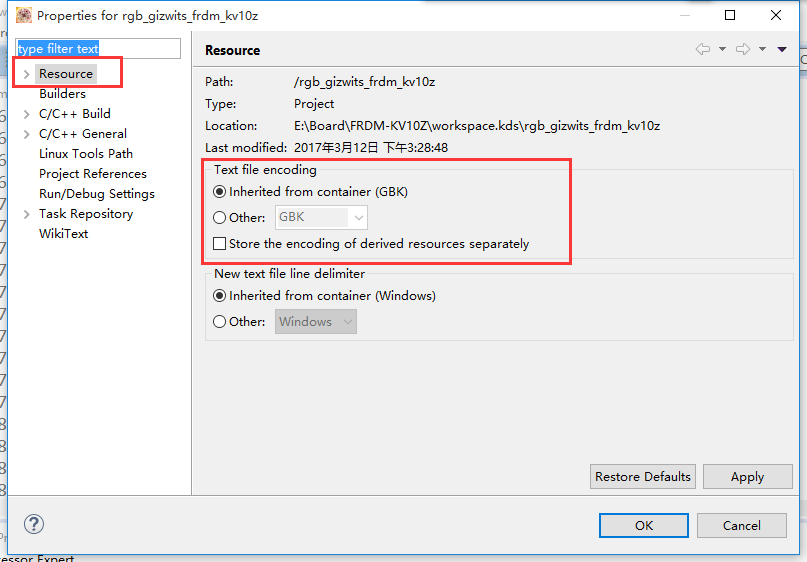Select Run/Debug Settings in the tree
The height and width of the screenshot is (562, 807).
point(97,194)
